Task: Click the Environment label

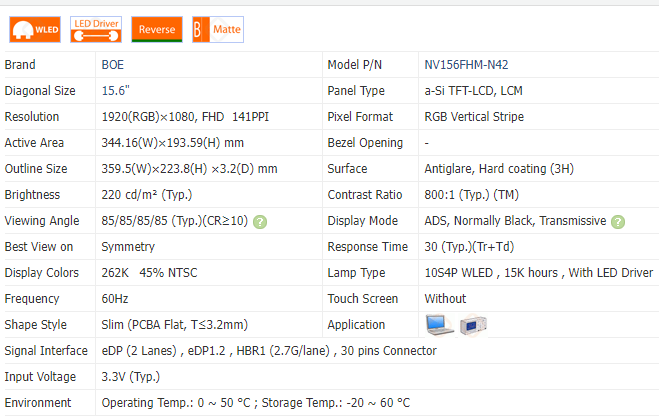Action: pos(38,403)
